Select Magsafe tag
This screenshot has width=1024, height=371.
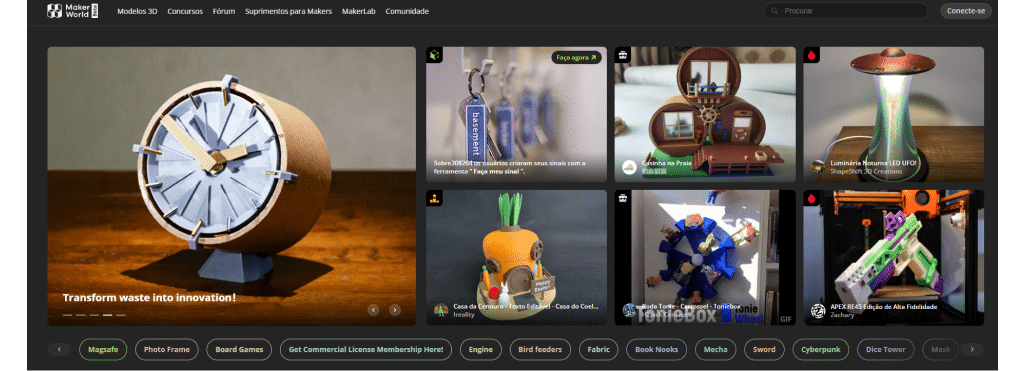tap(103, 349)
